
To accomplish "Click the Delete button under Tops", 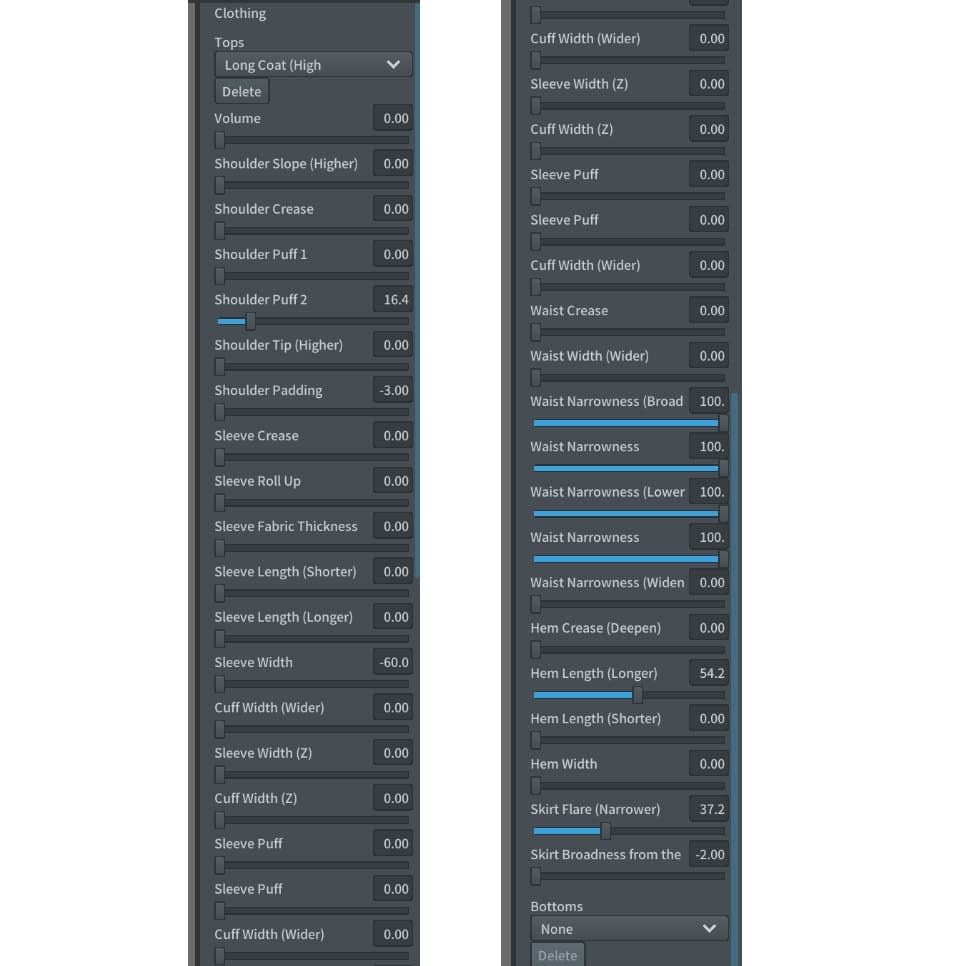I will [241, 92].
